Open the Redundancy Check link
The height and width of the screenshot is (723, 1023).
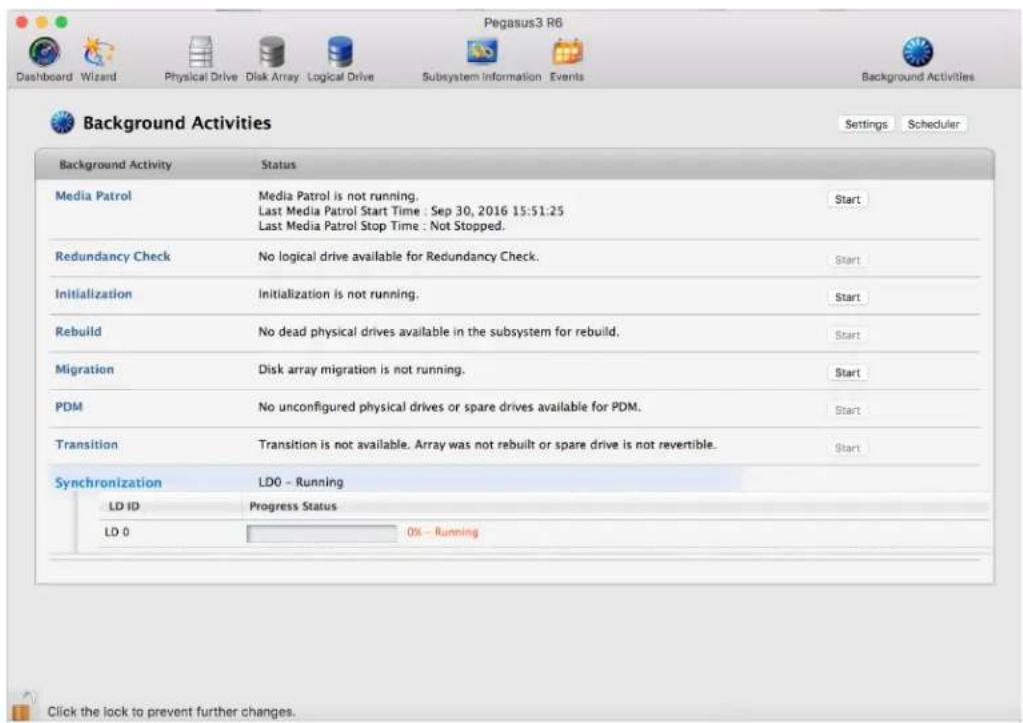112,256
